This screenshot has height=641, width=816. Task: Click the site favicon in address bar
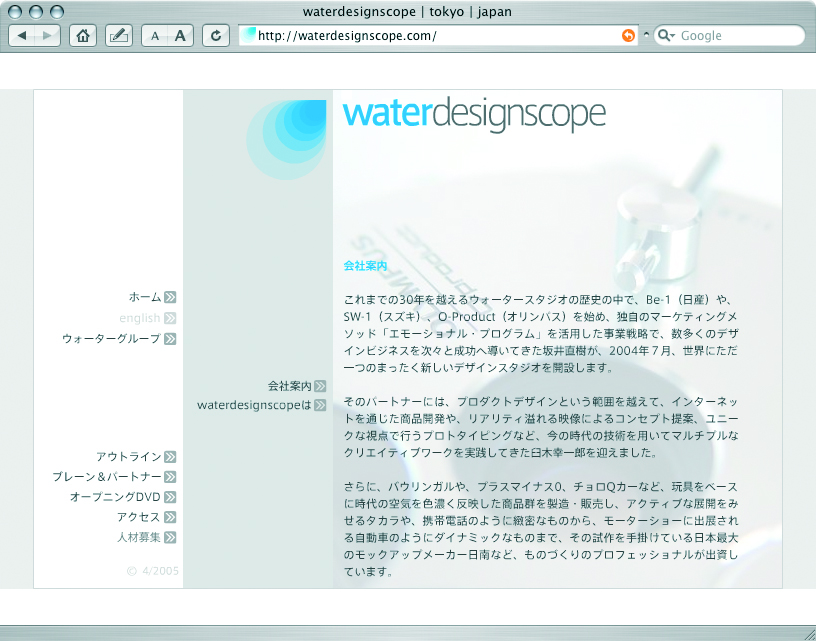tap(249, 35)
